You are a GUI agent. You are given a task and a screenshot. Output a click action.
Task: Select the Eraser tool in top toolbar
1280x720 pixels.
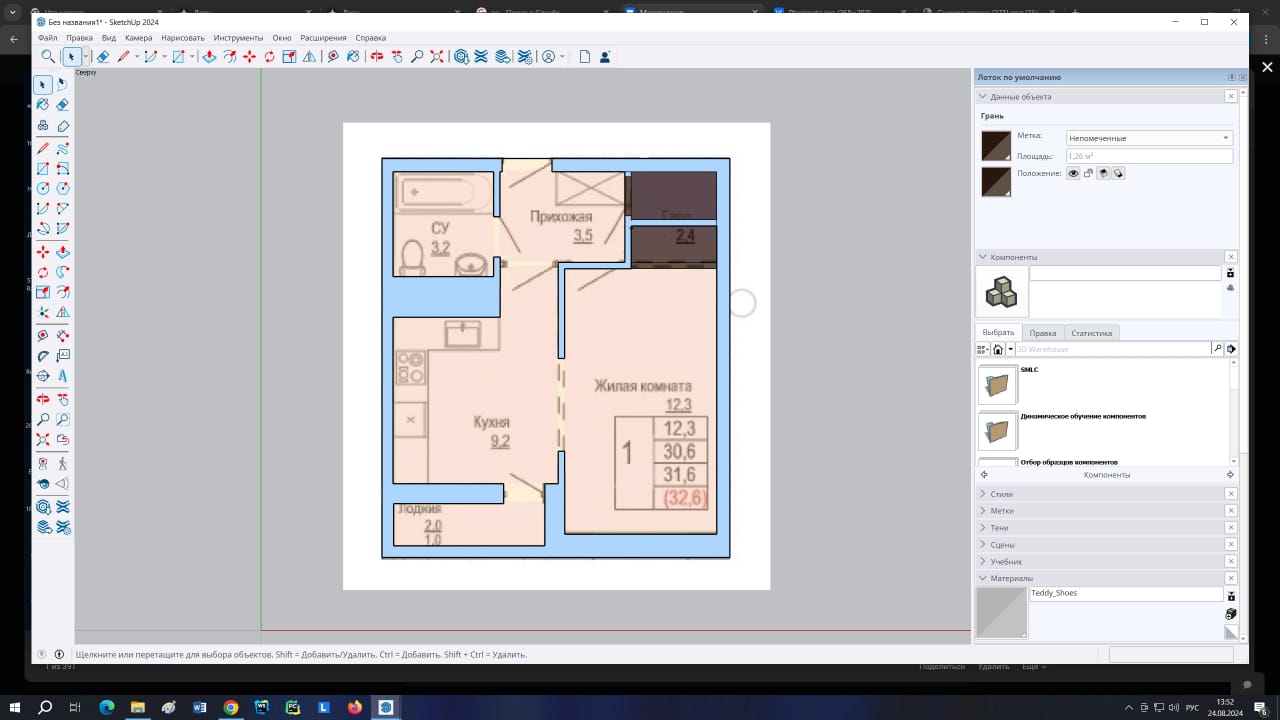click(x=102, y=57)
